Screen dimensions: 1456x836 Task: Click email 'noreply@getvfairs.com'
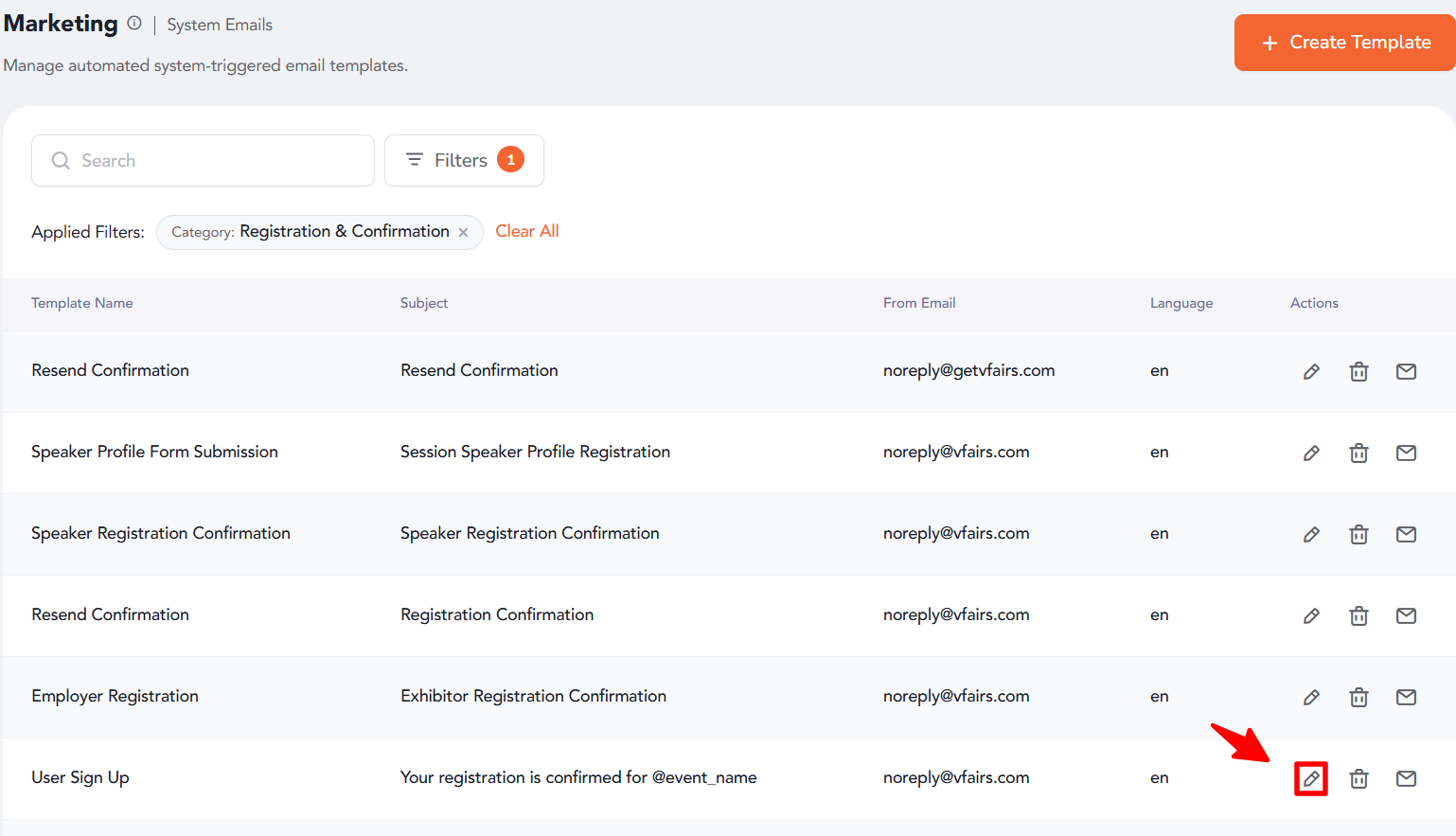968,370
